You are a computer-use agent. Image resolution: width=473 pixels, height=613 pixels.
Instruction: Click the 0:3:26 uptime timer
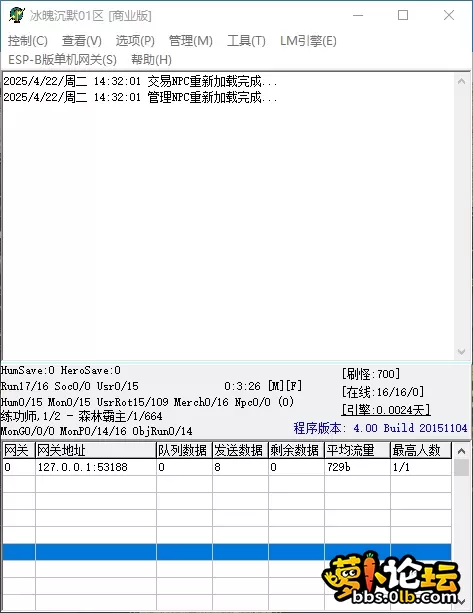point(242,386)
